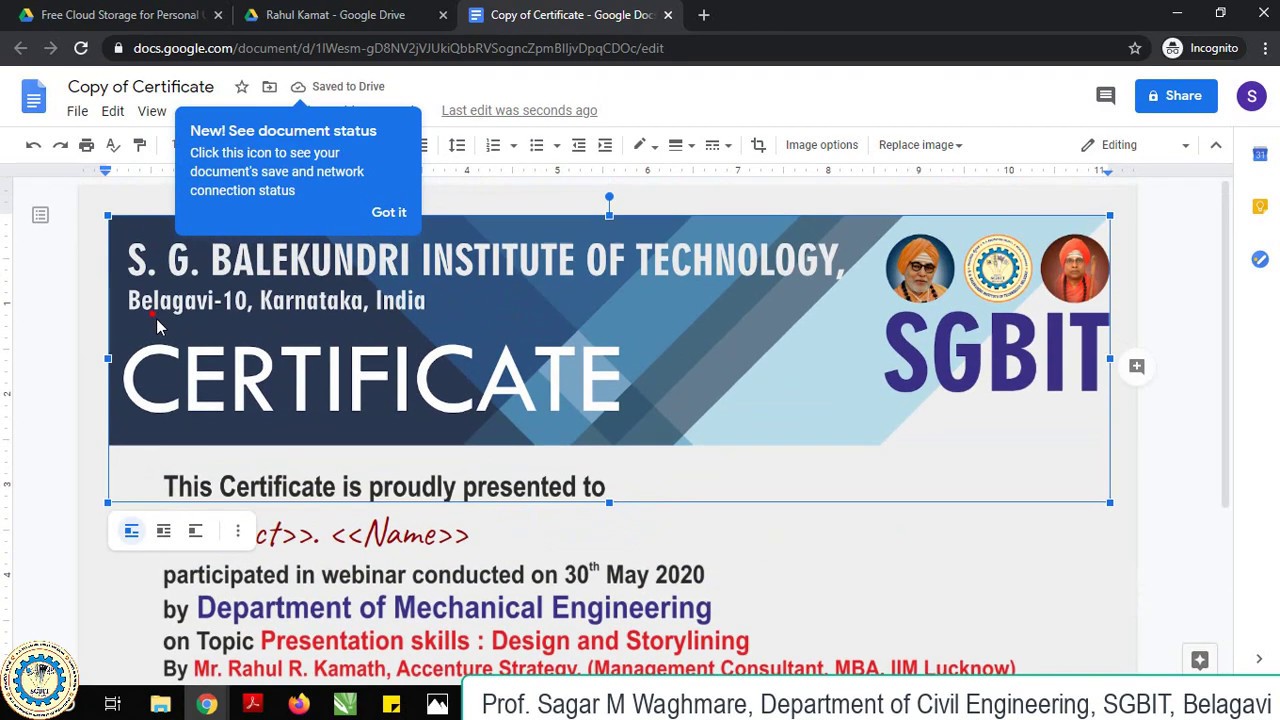Dismiss tooltip with Got it
The image size is (1280, 720).
tap(389, 212)
